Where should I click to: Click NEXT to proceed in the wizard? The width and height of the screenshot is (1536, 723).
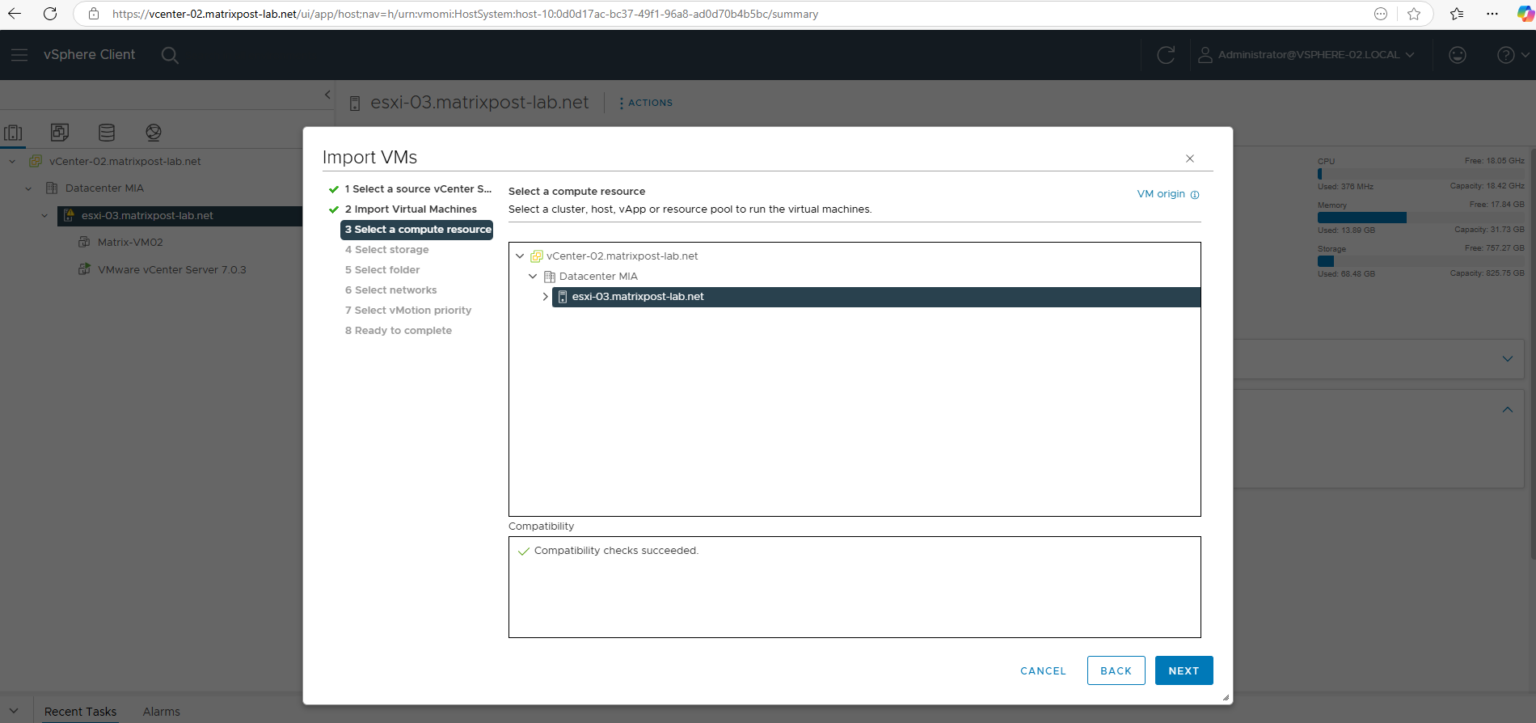(1184, 670)
